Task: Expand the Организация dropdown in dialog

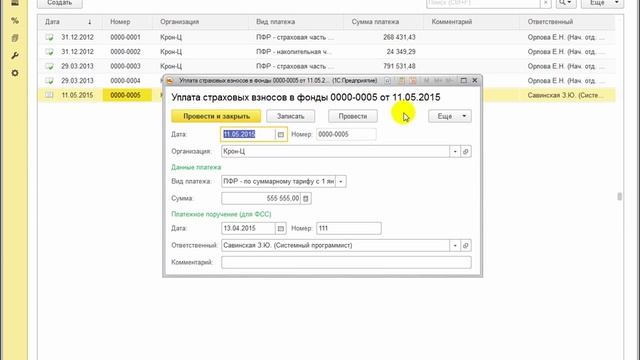Action: click(x=455, y=151)
